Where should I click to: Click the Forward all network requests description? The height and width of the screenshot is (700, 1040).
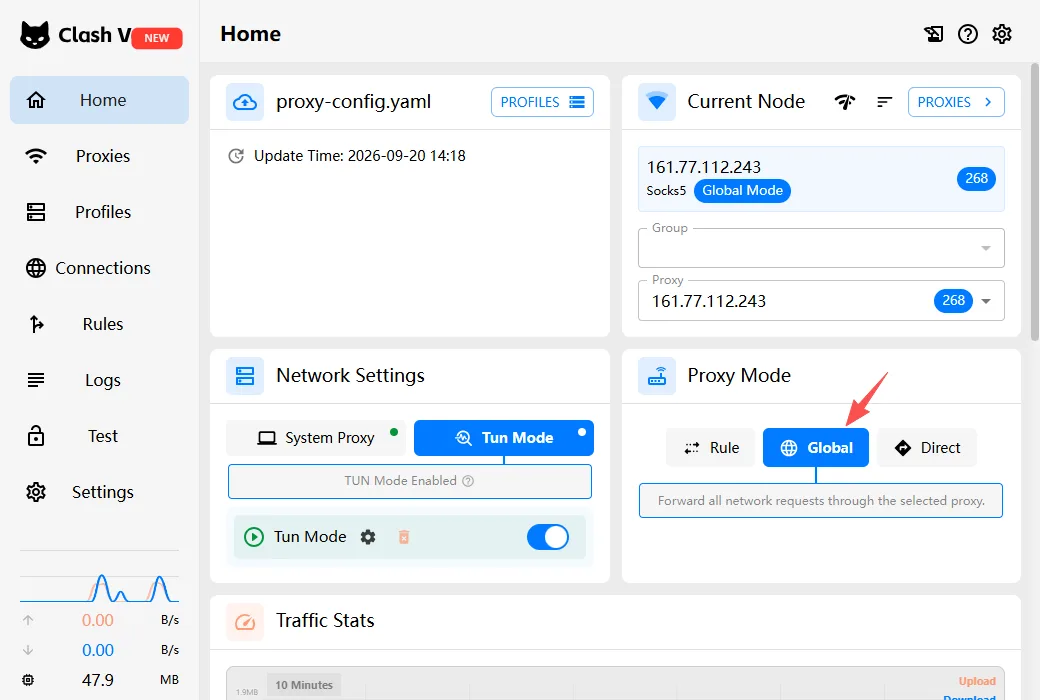(x=821, y=501)
